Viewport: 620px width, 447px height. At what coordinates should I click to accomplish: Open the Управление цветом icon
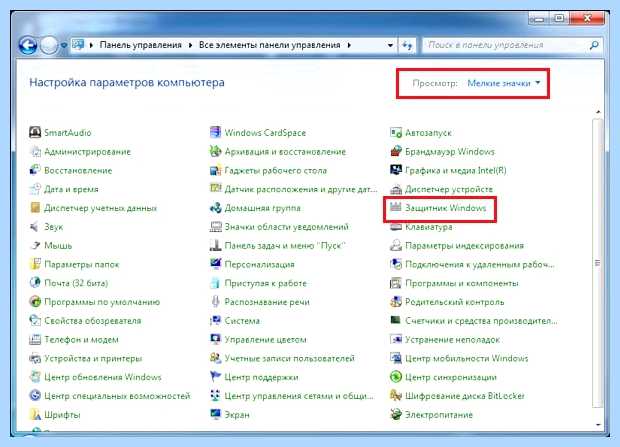click(215, 339)
